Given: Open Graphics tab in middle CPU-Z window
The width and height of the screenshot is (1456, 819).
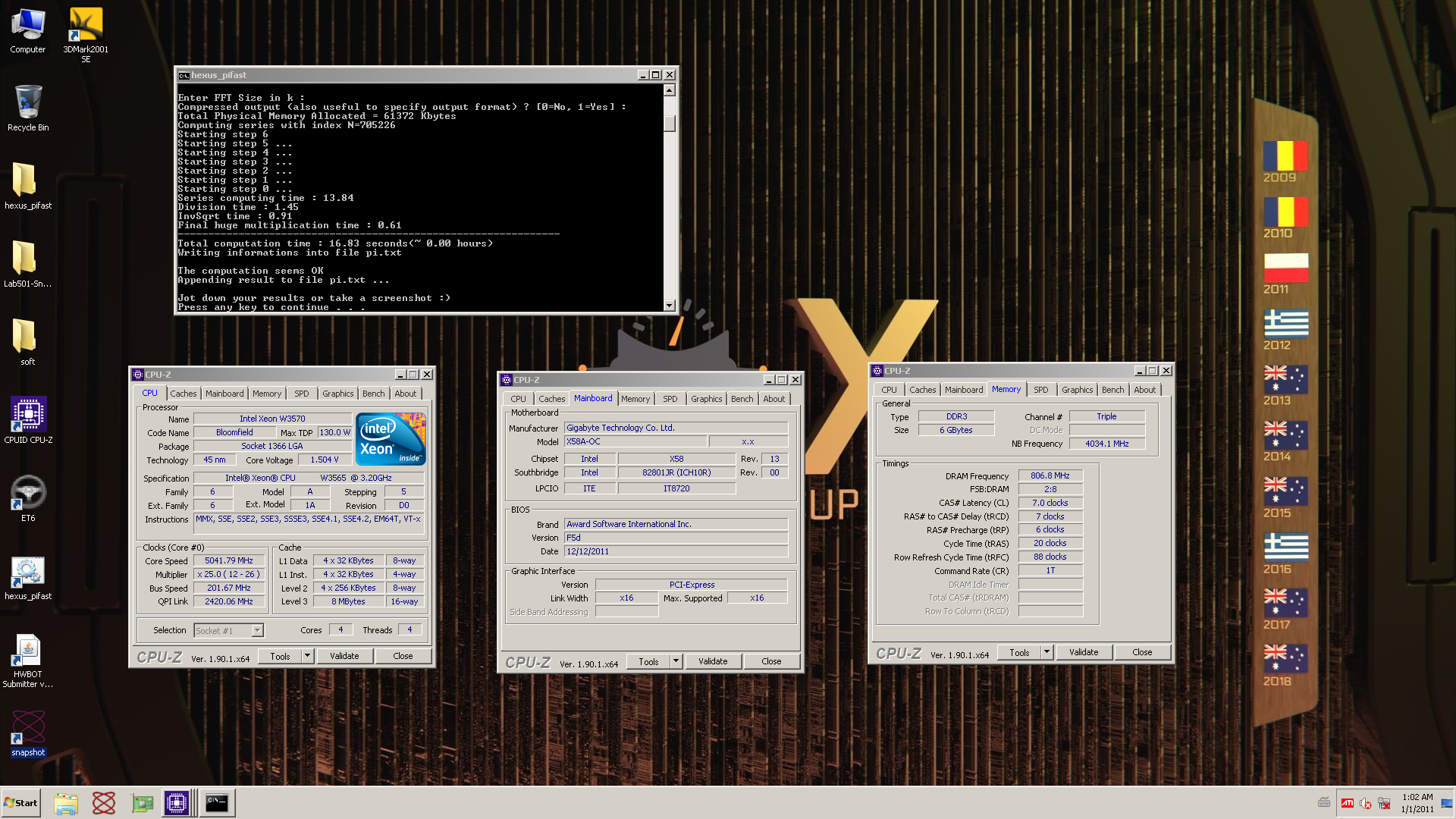Looking at the screenshot, I should point(706,399).
